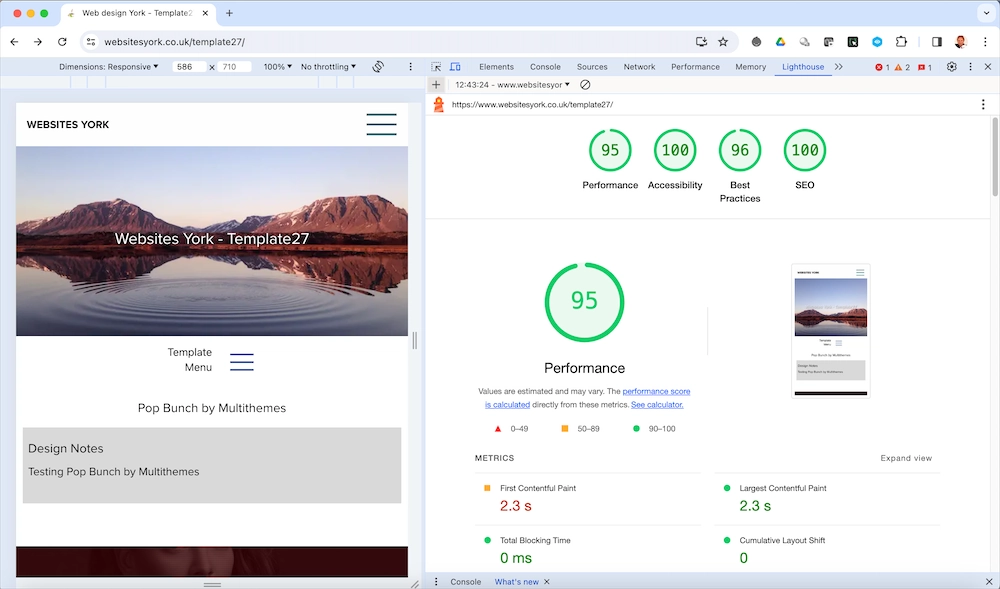Switch to the Elements tab
This screenshot has height=589, width=1000.
(496, 67)
